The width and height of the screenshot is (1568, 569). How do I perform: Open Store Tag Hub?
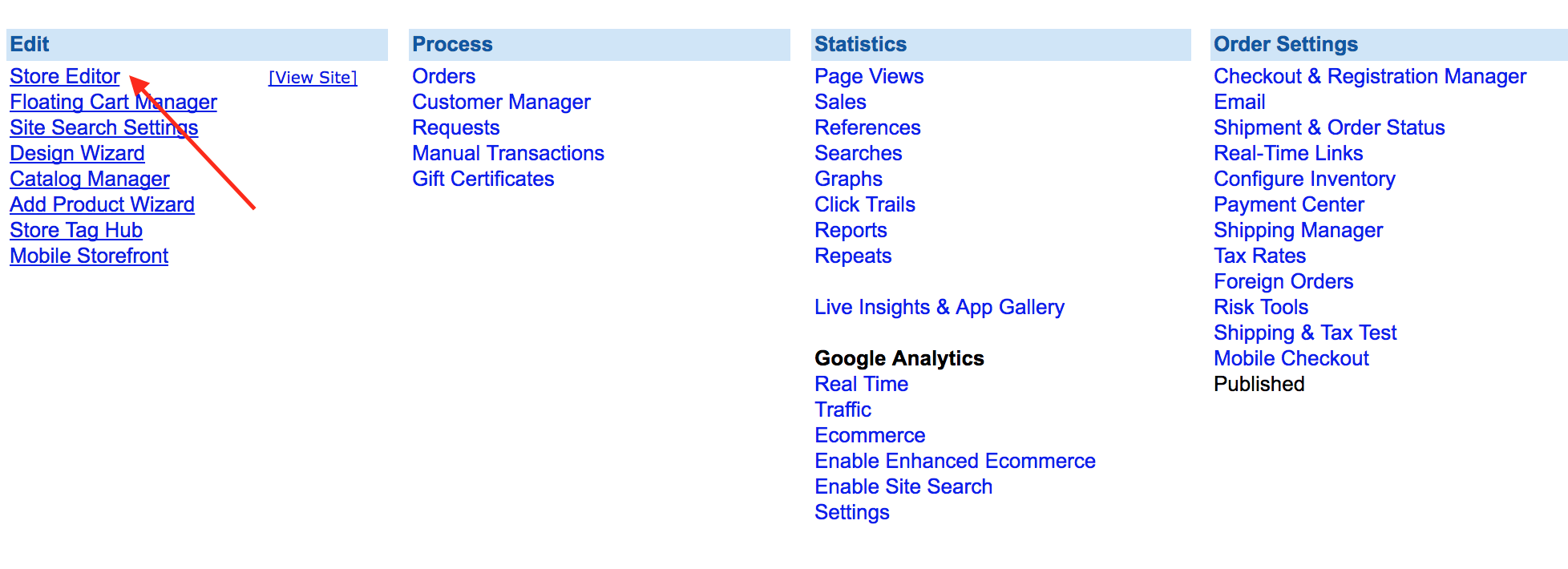[76, 230]
